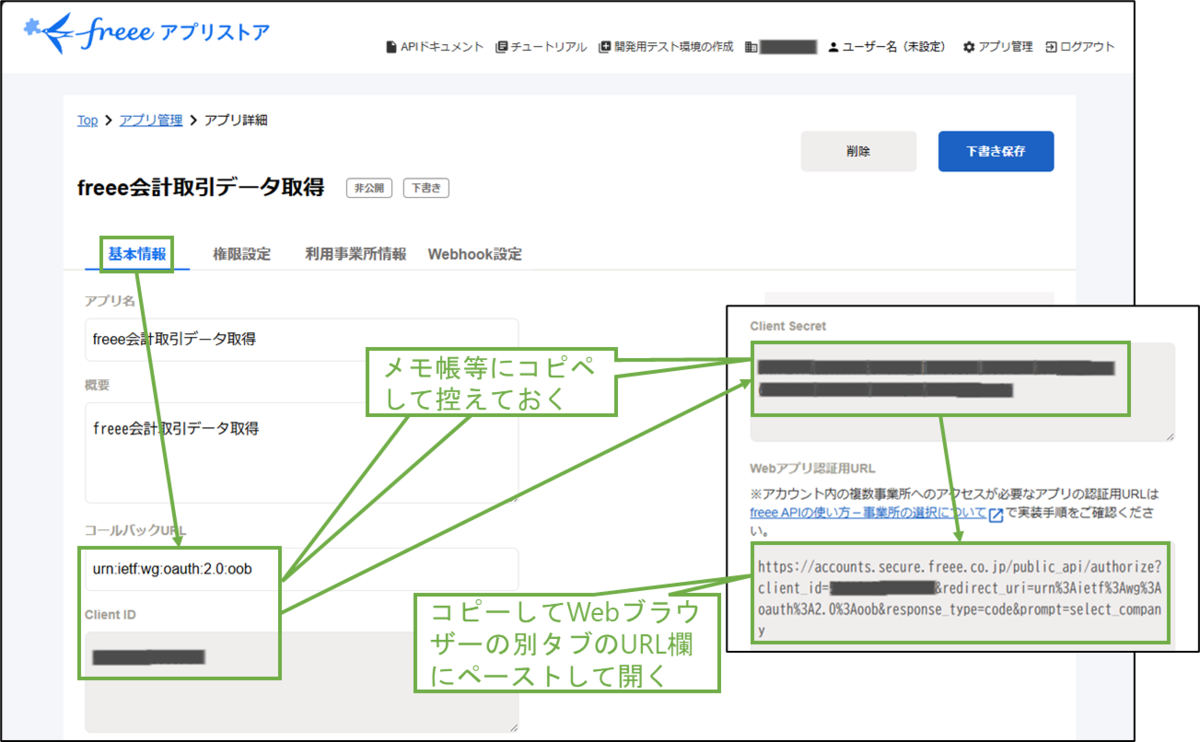Open the チュートリアル link

(x=548, y=47)
